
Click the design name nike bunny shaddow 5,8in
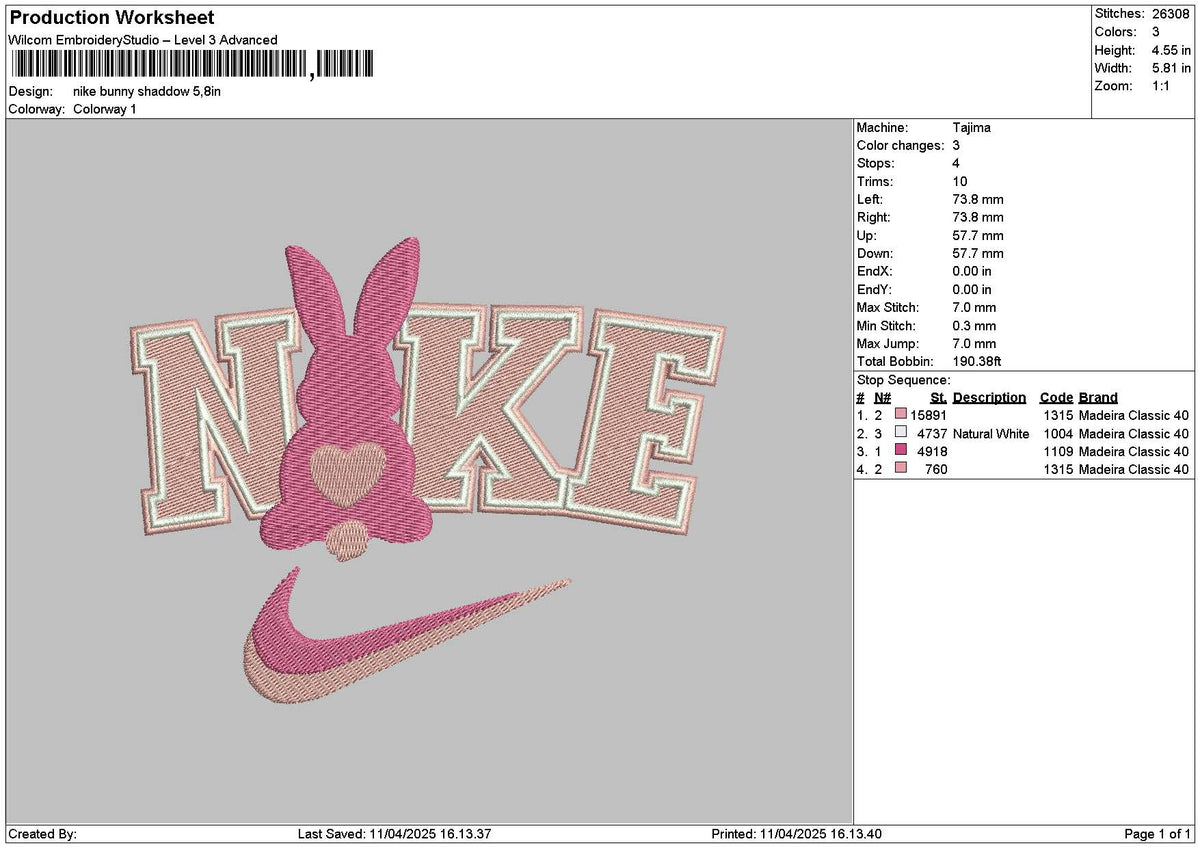pos(147,91)
